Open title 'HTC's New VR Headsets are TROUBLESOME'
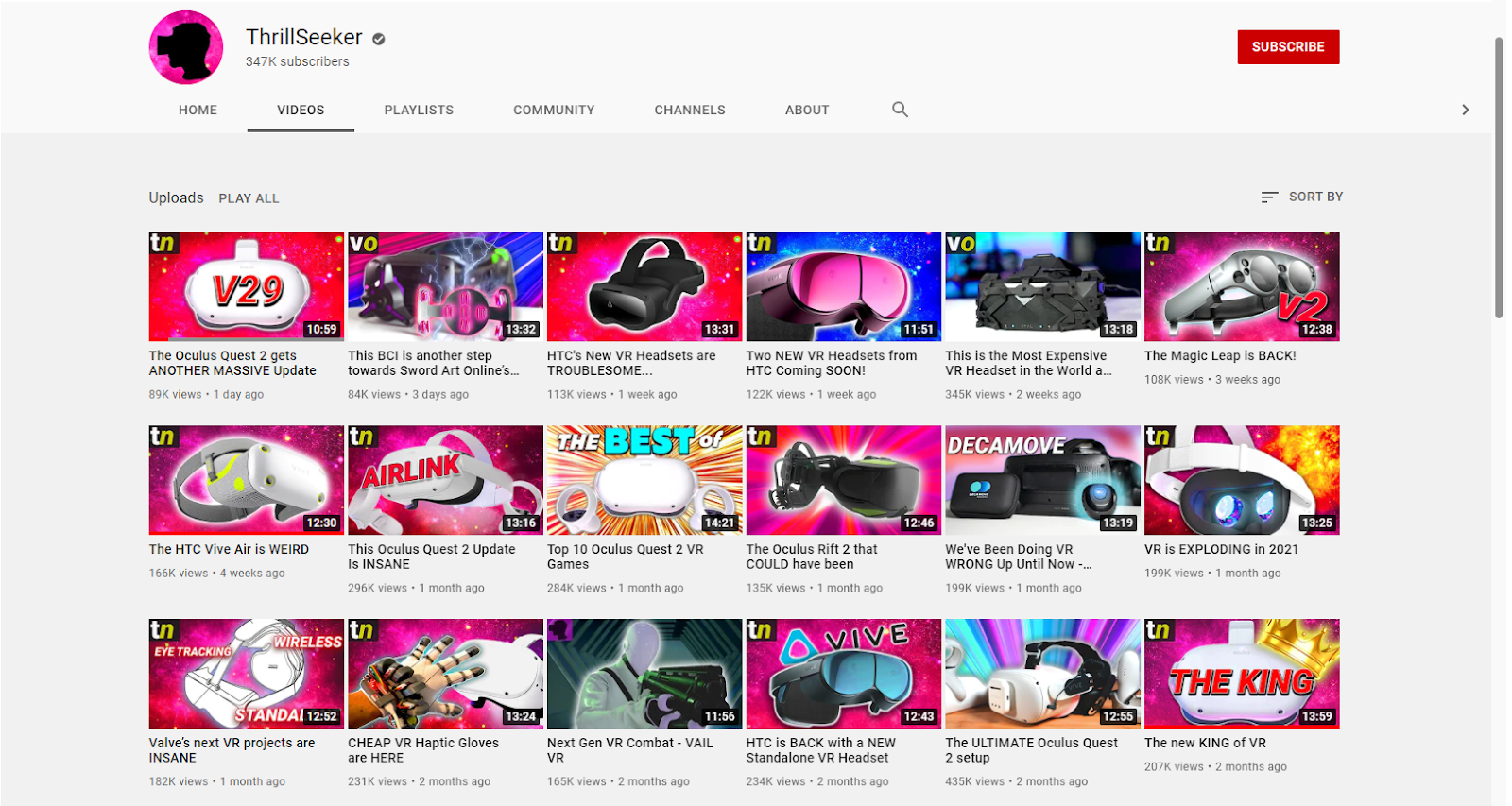The image size is (1512, 806). click(x=631, y=363)
